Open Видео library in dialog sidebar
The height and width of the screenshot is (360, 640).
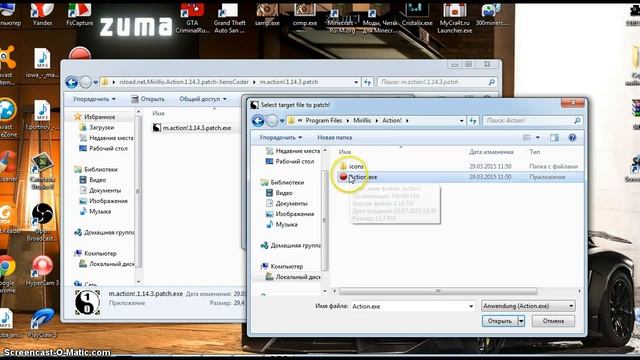point(280,193)
